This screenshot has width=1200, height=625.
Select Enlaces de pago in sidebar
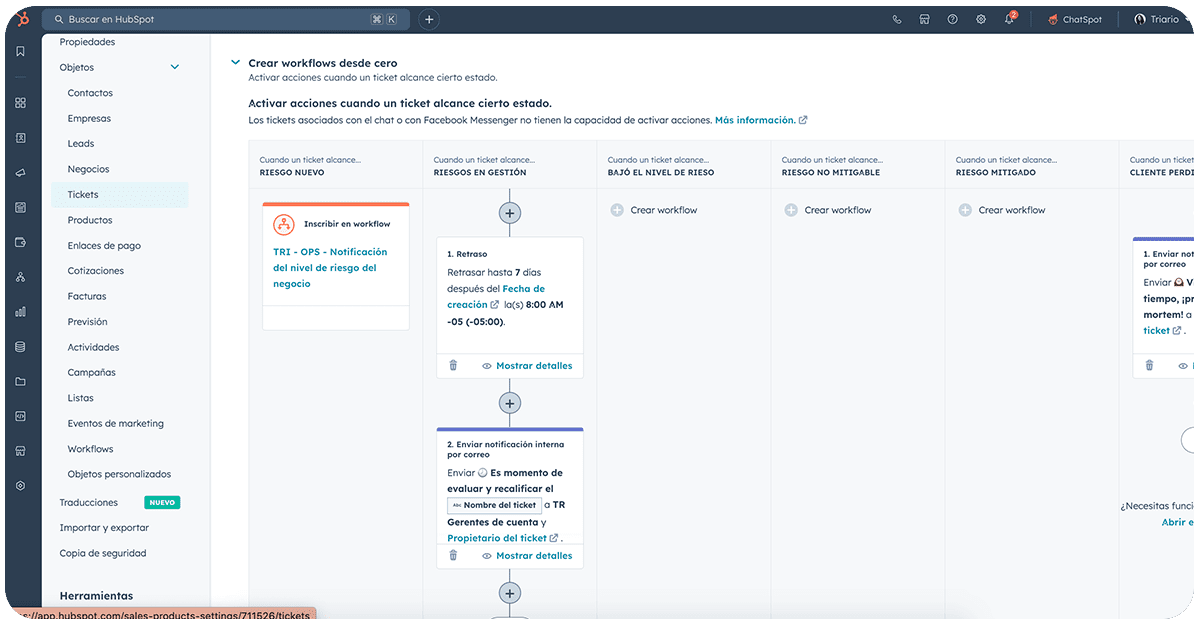[104, 245]
